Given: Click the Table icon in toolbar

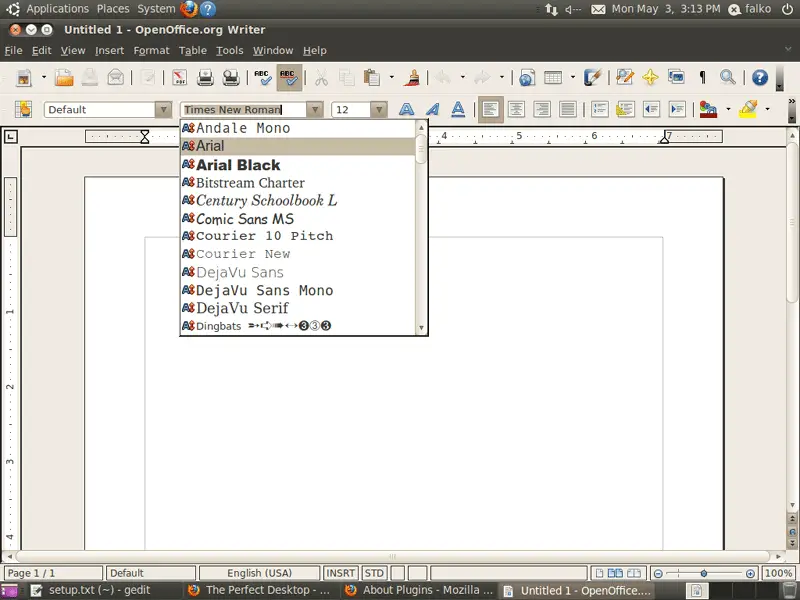Looking at the screenshot, I should [553, 78].
